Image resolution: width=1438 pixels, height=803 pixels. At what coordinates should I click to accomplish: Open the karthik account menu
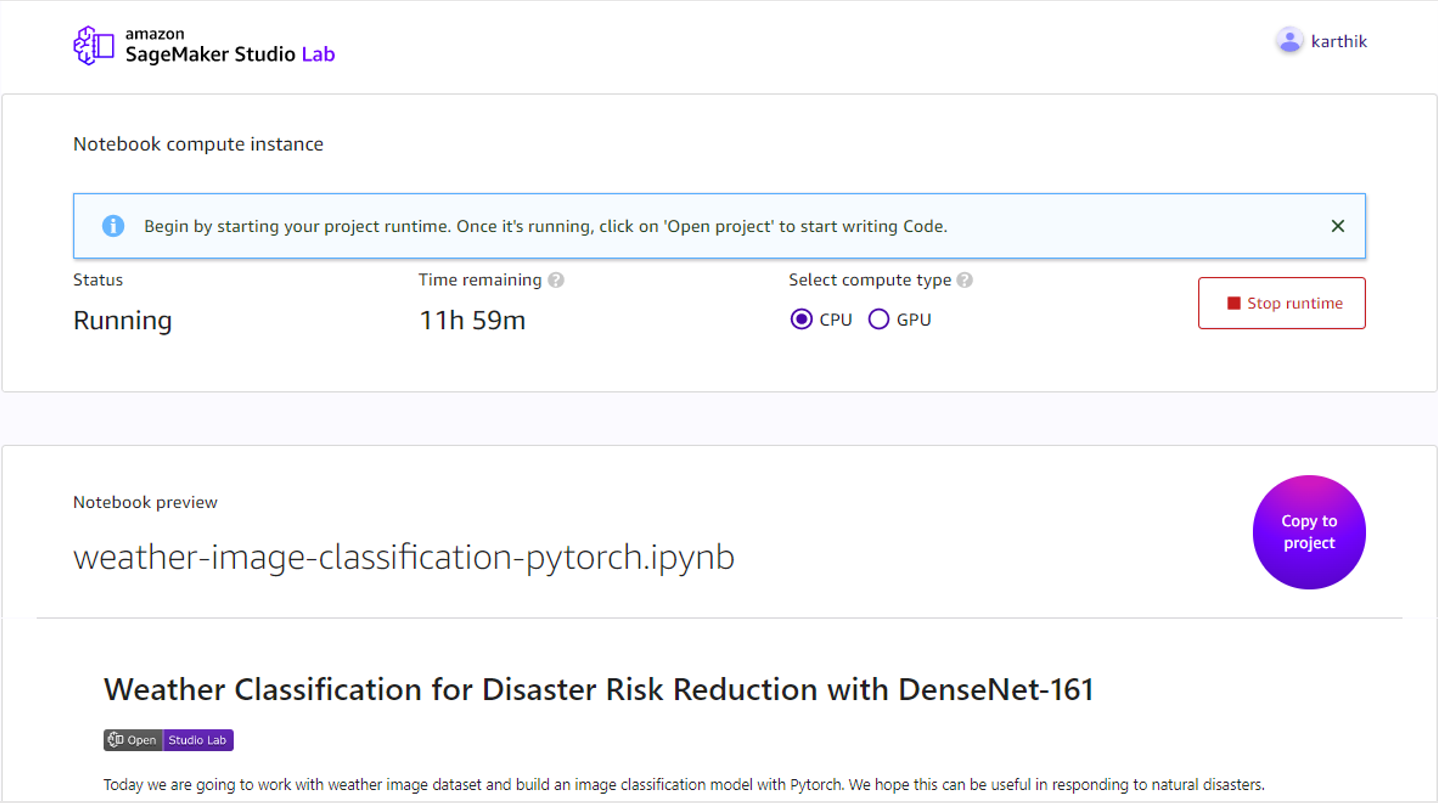tap(1338, 41)
